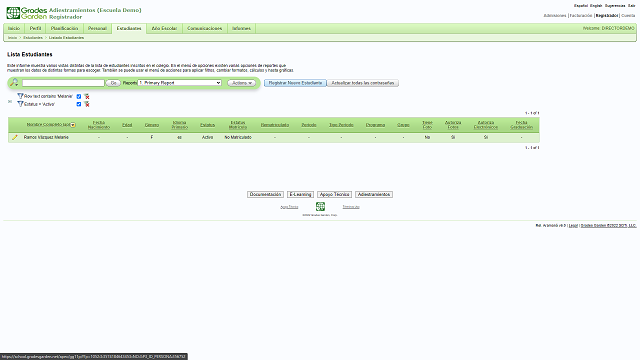Click Actualizar todas las contraseñas button

(363, 83)
